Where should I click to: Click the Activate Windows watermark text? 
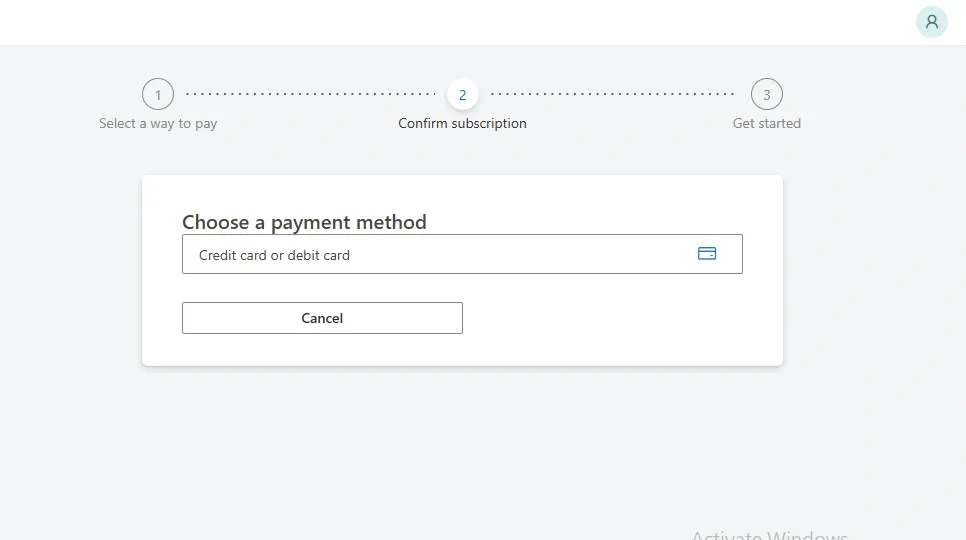point(769,534)
